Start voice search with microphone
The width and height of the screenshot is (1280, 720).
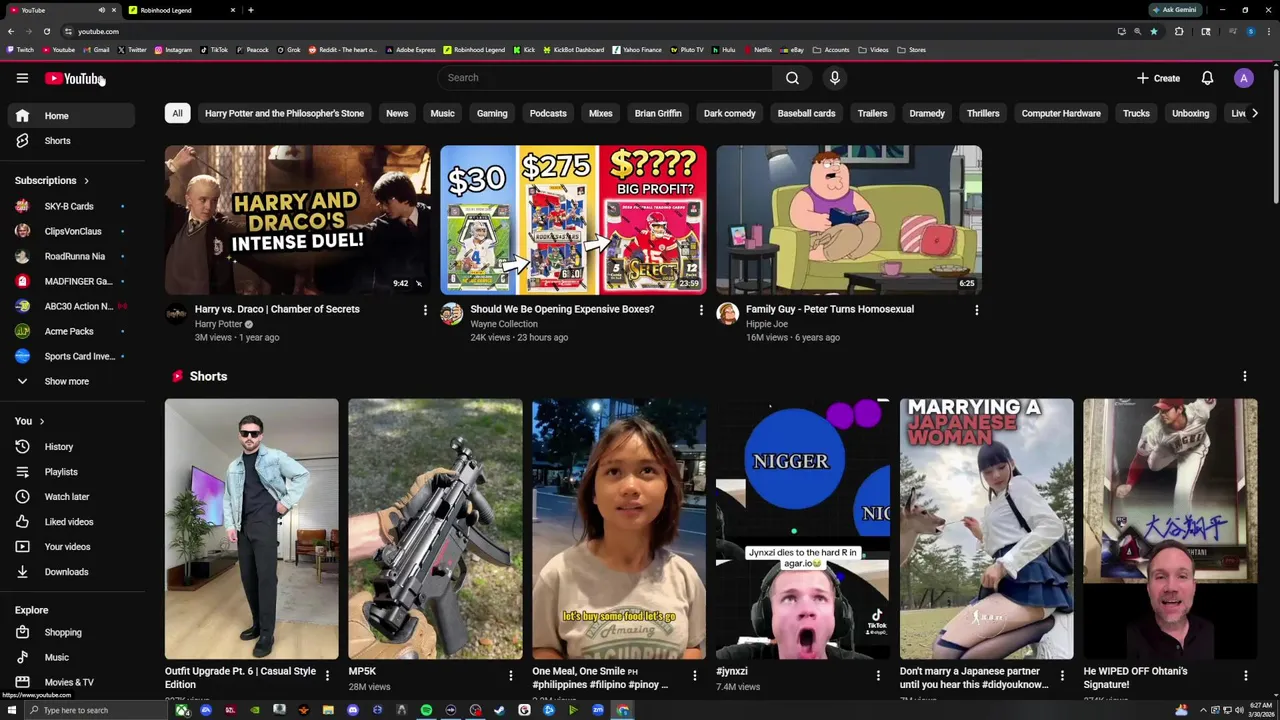835,78
